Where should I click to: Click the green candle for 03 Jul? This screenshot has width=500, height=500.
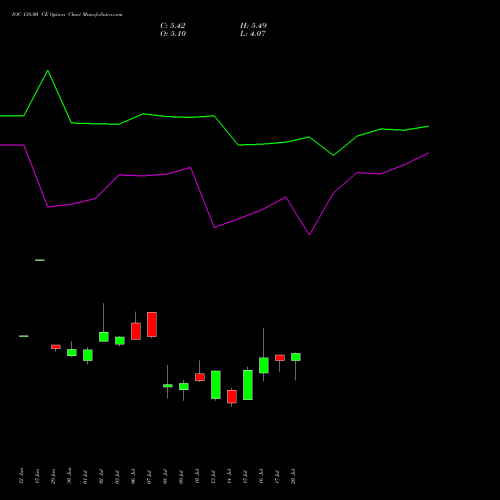120,341
